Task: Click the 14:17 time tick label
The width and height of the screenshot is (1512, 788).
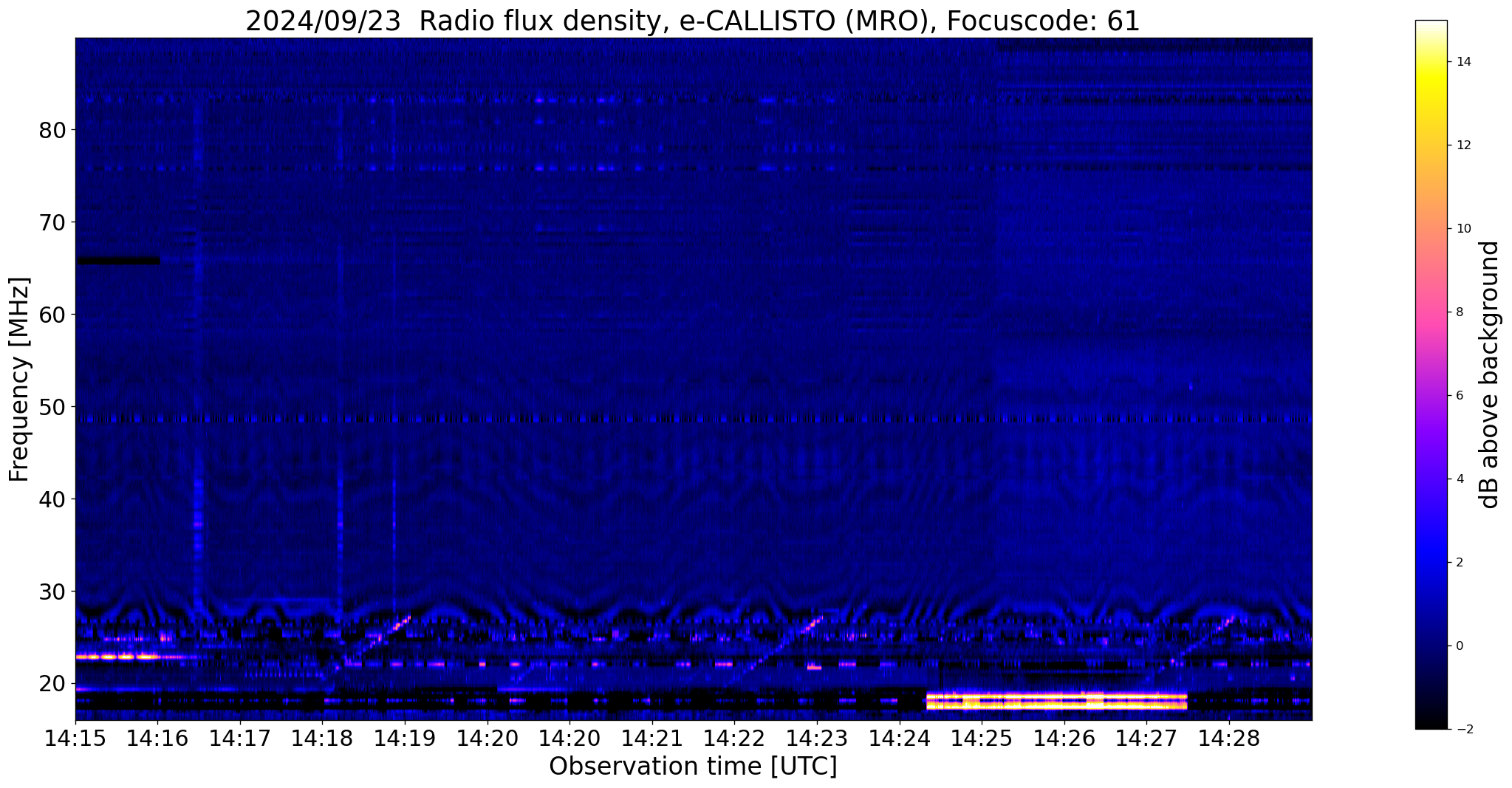Action: coord(240,739)
